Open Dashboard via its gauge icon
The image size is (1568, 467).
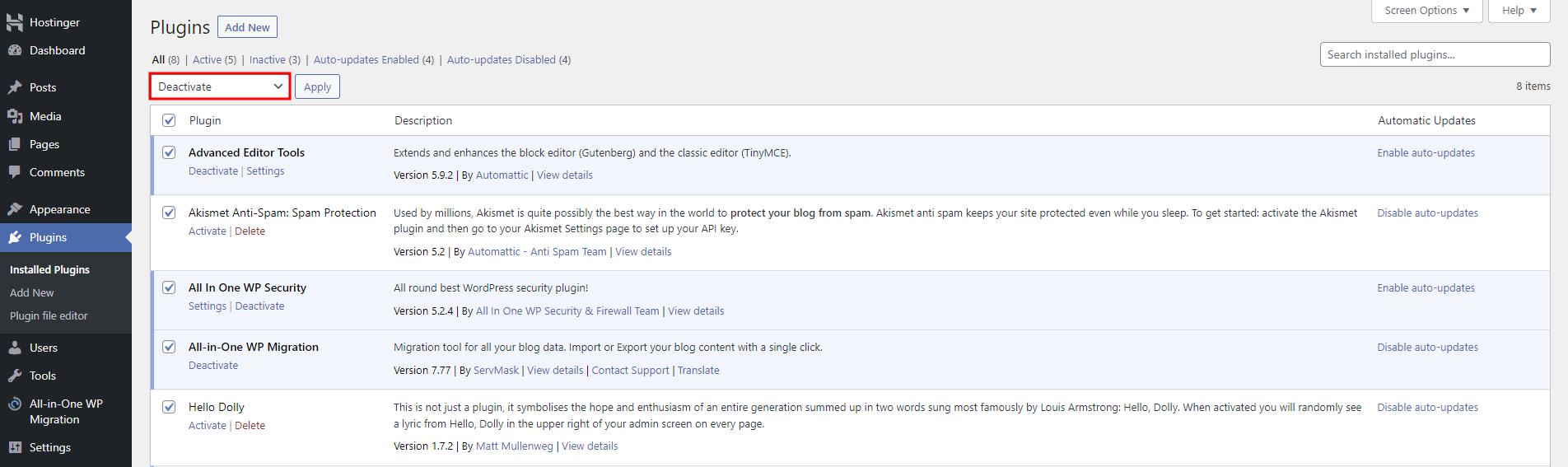click(x=15, y=50)
